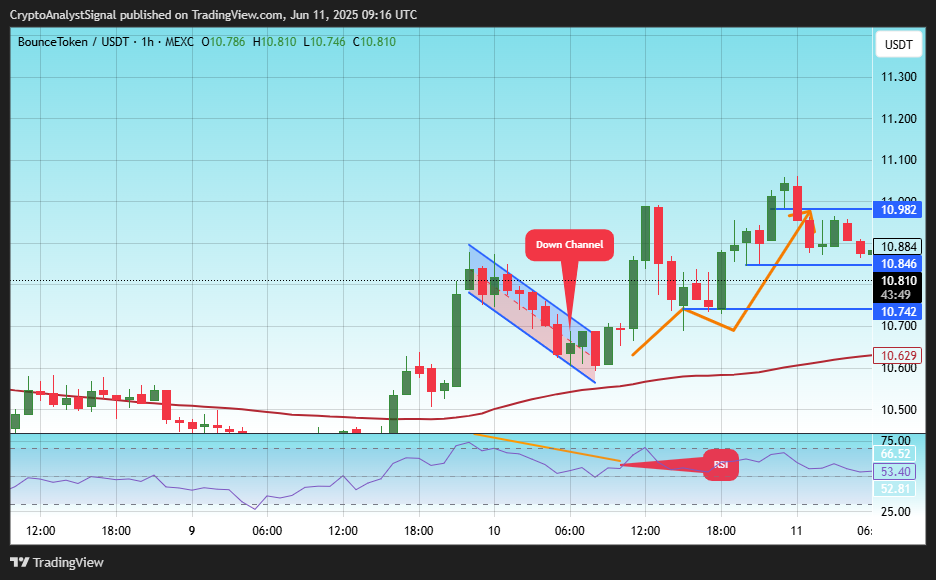This screenshot has height=580, width=936.
Task: Click the 06:00 label after date 9
Action: [267, 530]
